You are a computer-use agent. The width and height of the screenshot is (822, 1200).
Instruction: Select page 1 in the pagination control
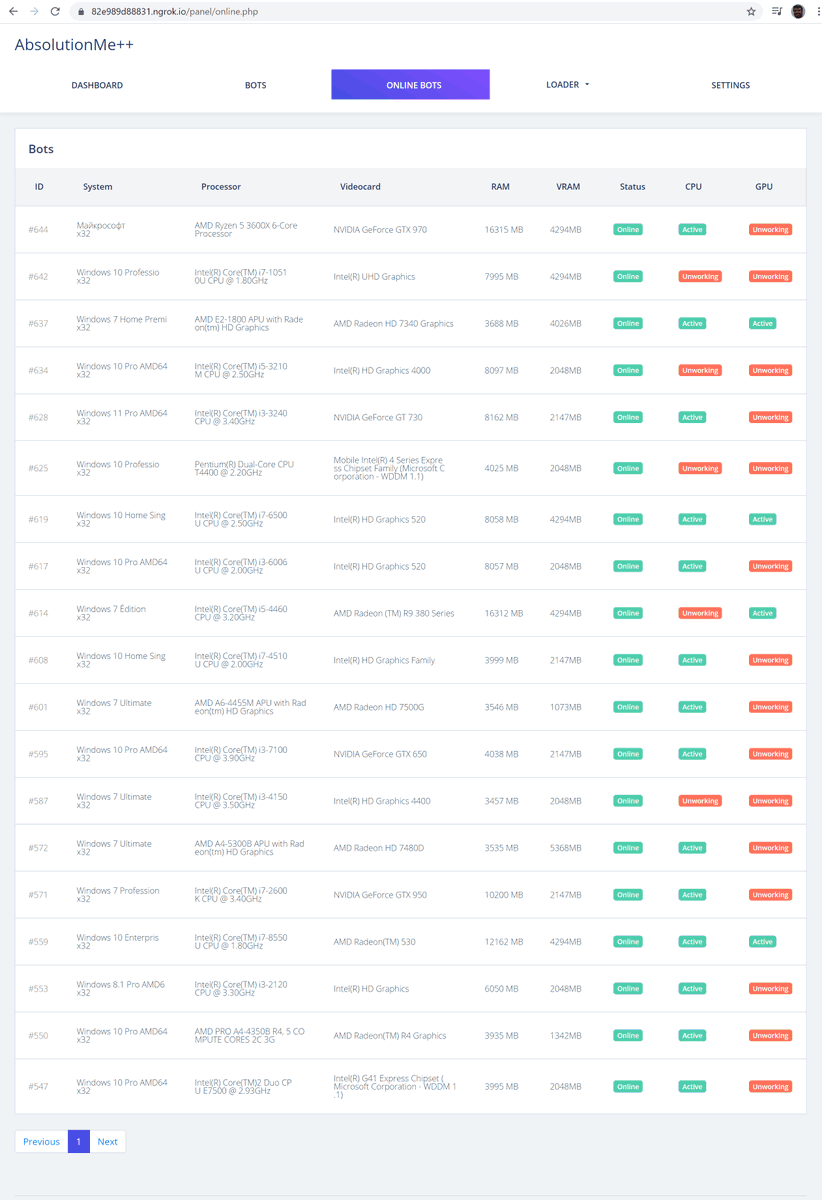[x=78, y=1141]
